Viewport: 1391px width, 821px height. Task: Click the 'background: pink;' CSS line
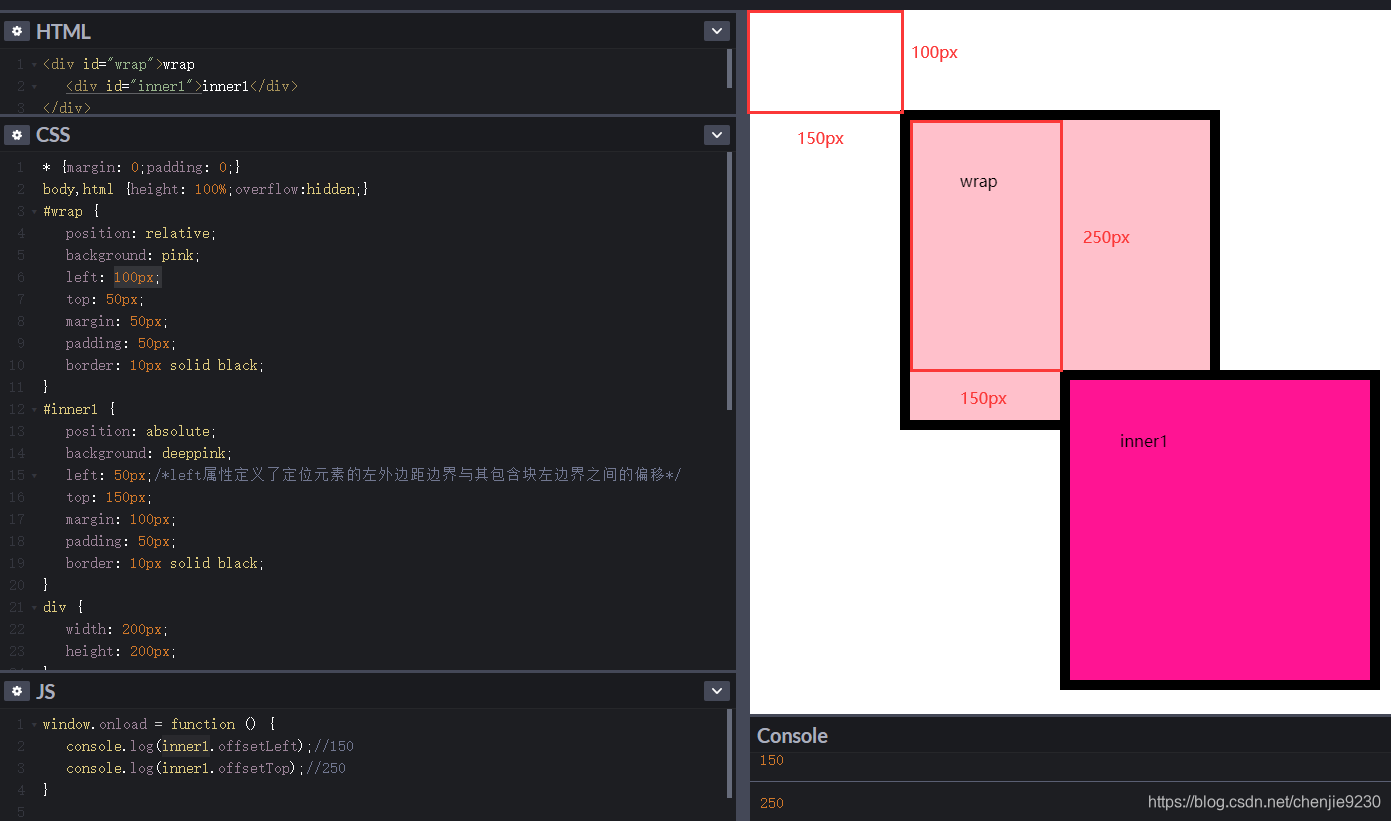[x=133, y=256]
